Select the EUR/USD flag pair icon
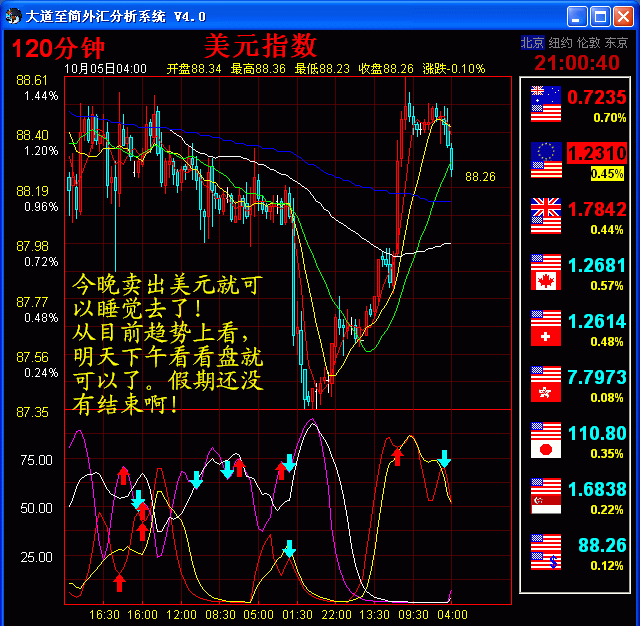The width and height of the screenshot is (640, 626). (546, 160)
